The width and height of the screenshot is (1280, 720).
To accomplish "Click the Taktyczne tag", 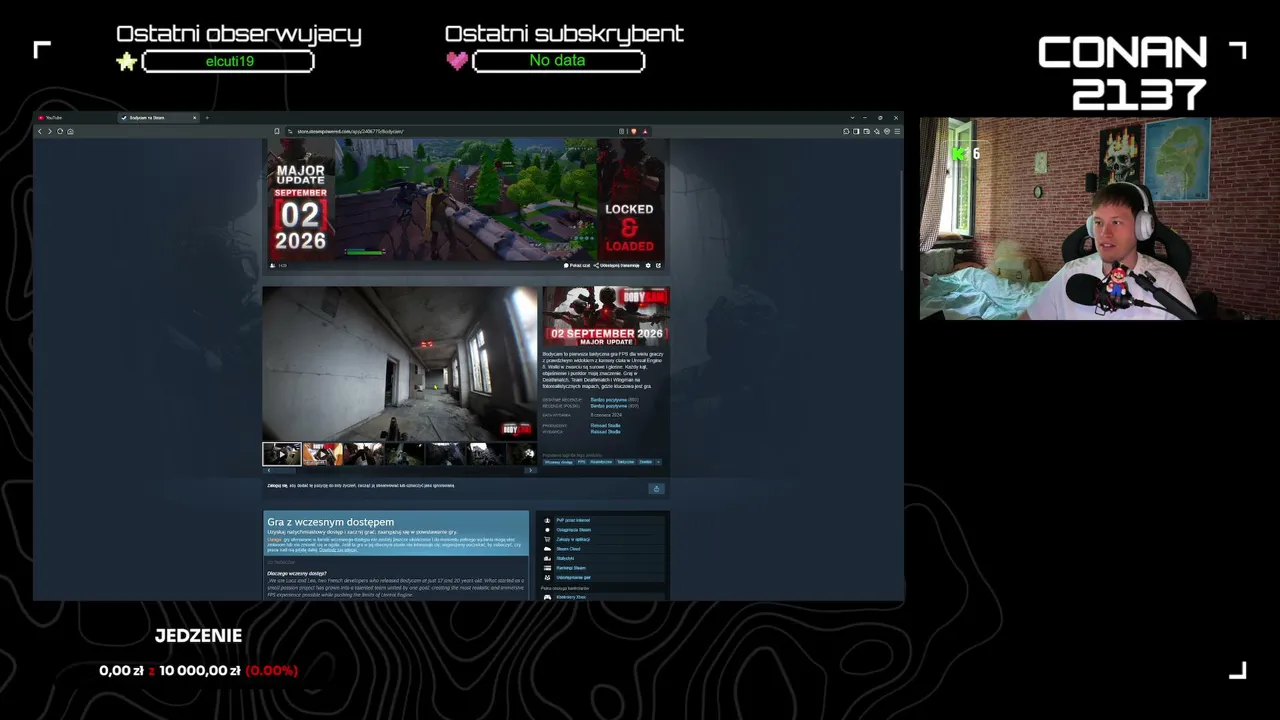I will point(626,462).
